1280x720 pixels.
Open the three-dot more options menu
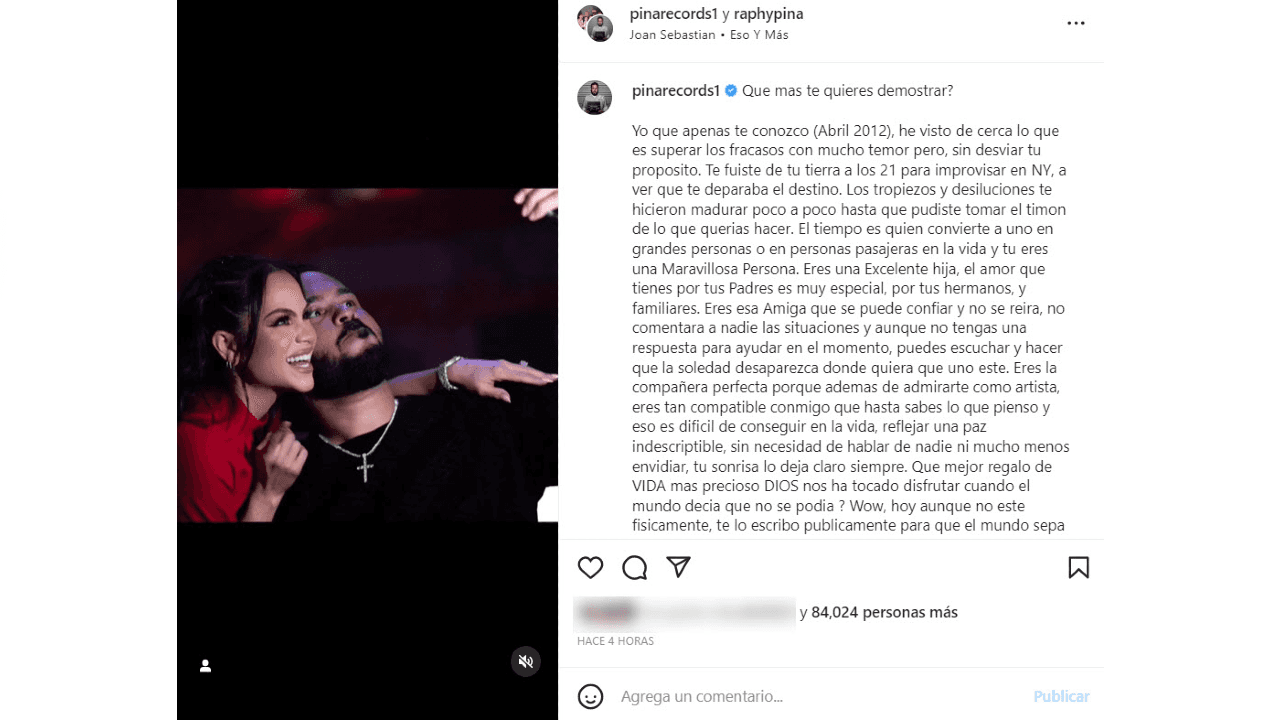tap(1076, 23)
